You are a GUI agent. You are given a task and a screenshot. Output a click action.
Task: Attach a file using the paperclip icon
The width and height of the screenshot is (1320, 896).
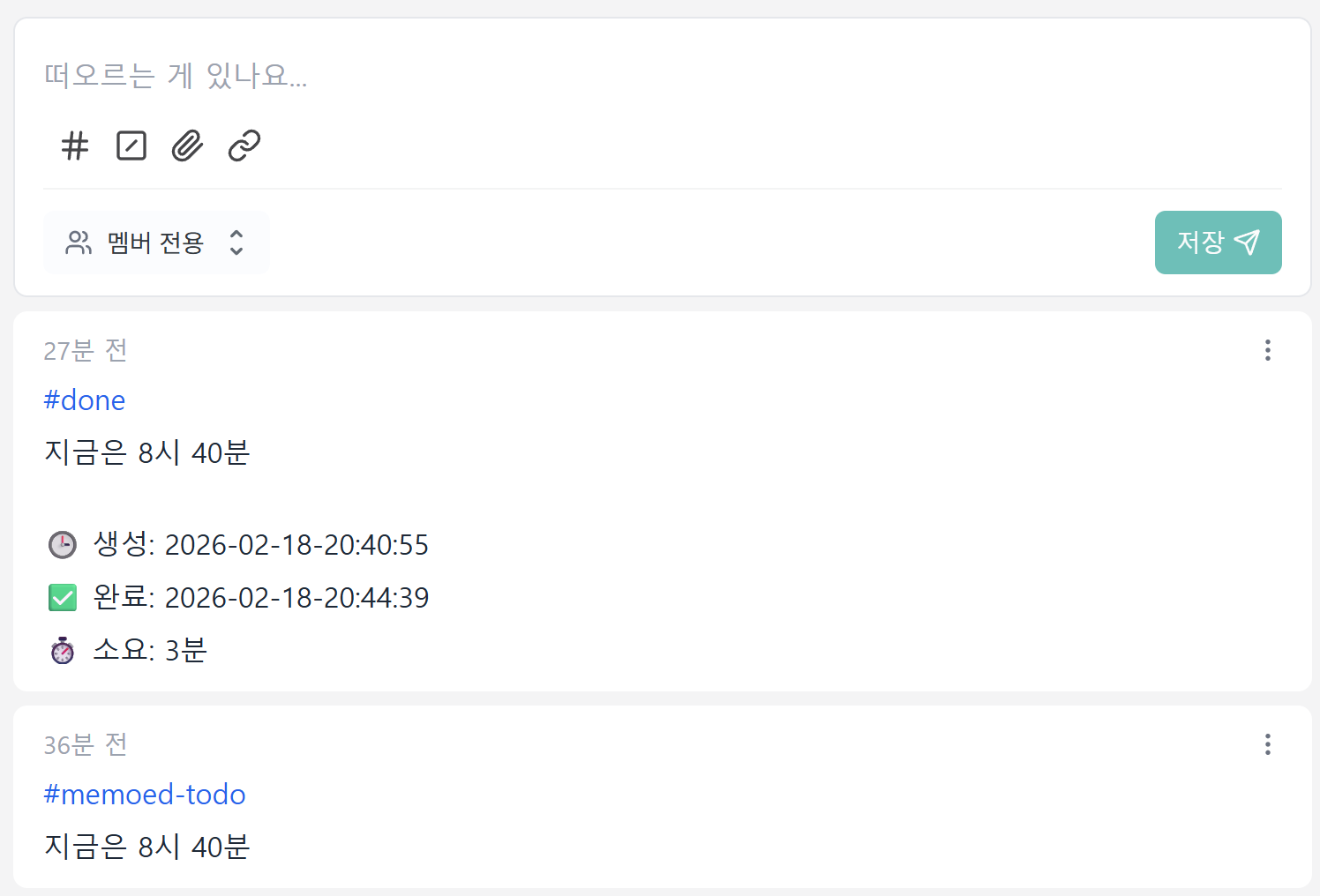coord(187,146)
